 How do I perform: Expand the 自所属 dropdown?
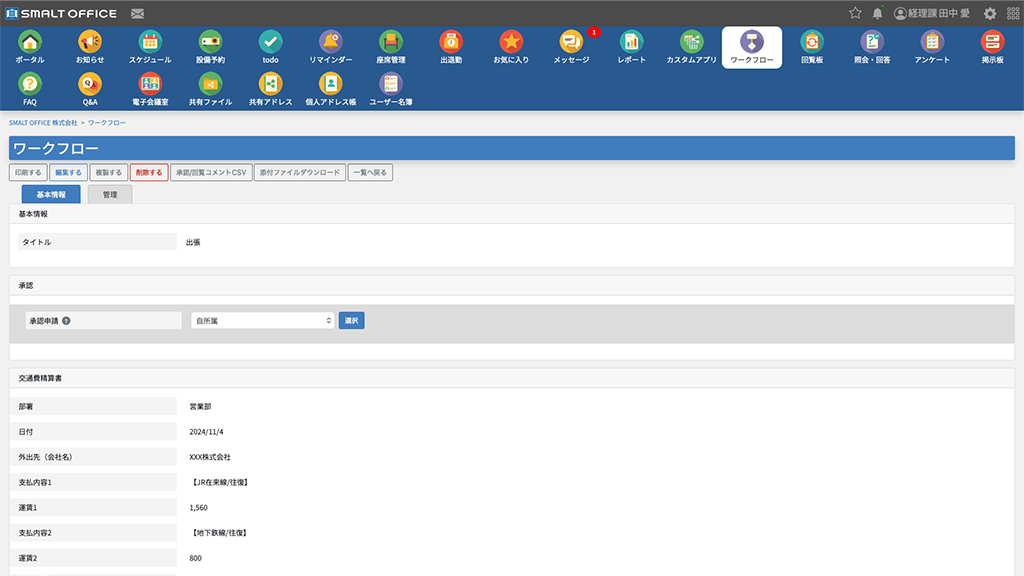tap(263, 321)
